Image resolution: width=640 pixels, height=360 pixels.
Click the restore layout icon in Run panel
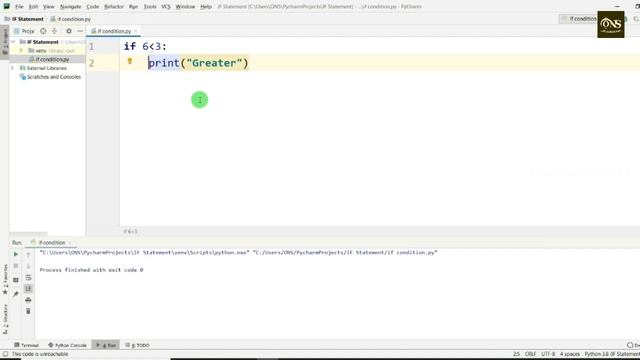coord(16,280)
